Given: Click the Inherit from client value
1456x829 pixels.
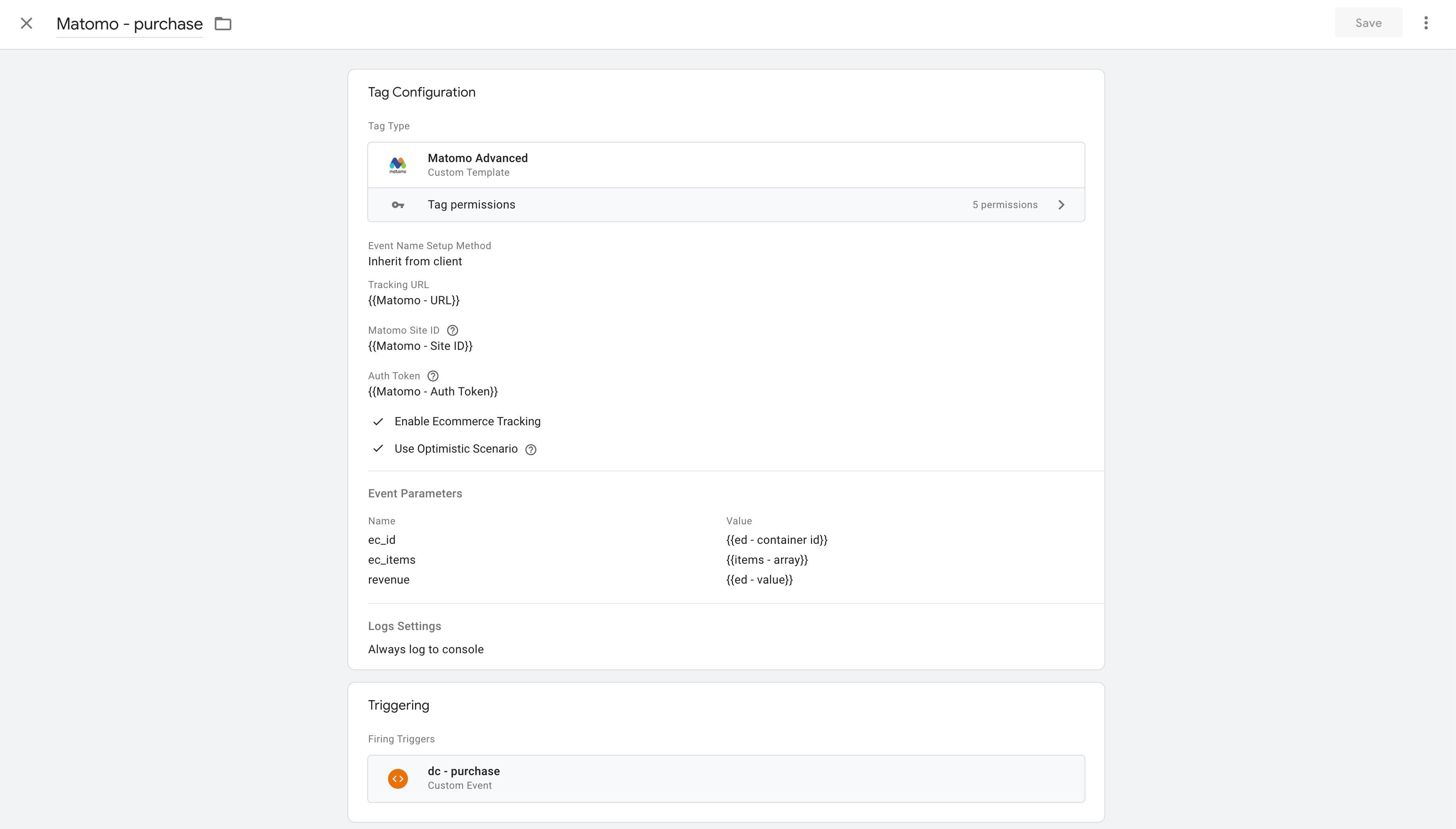Looking at the screenshot, I should (415, 261).
